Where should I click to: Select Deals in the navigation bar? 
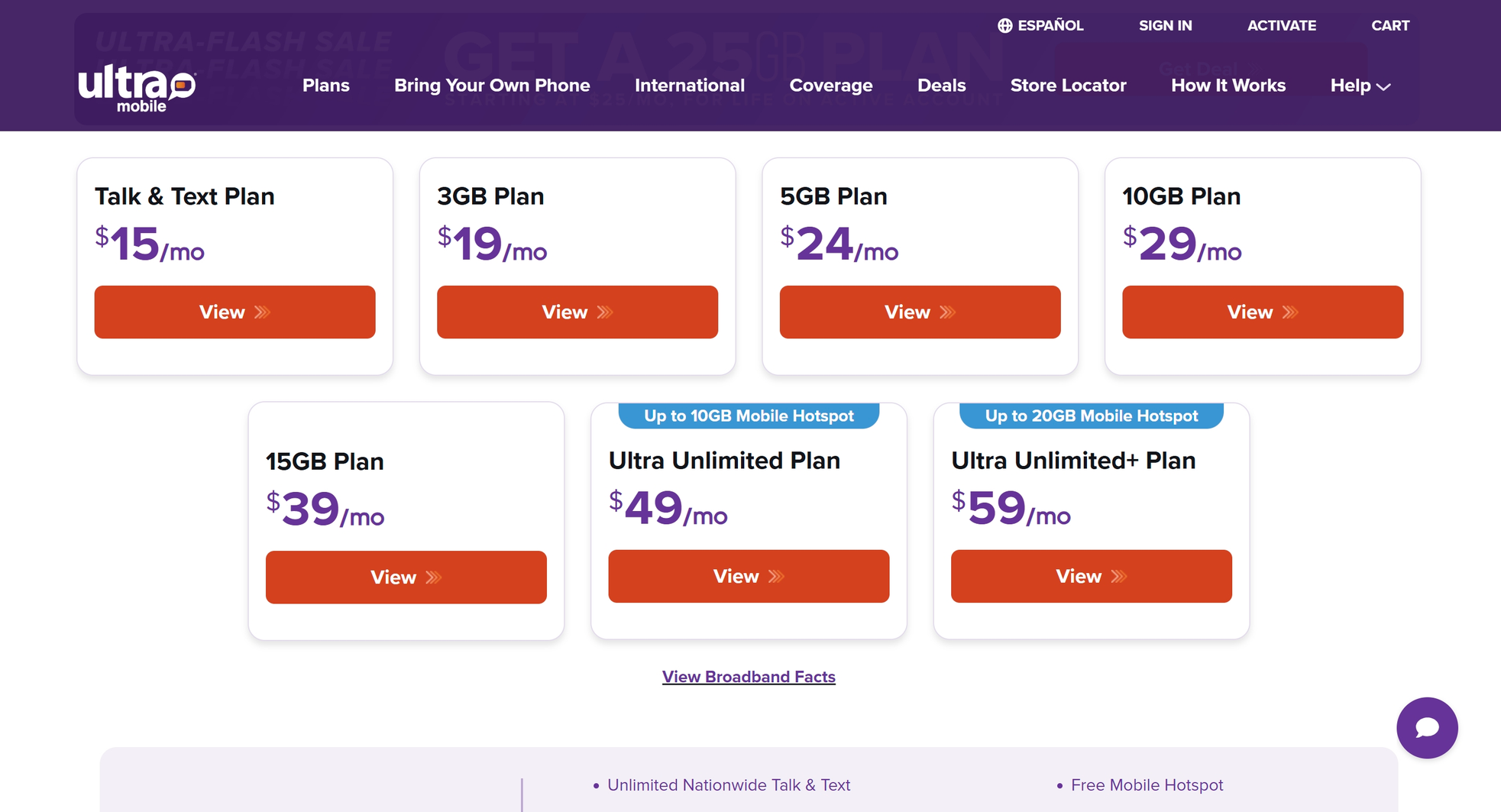click(941, 86)
